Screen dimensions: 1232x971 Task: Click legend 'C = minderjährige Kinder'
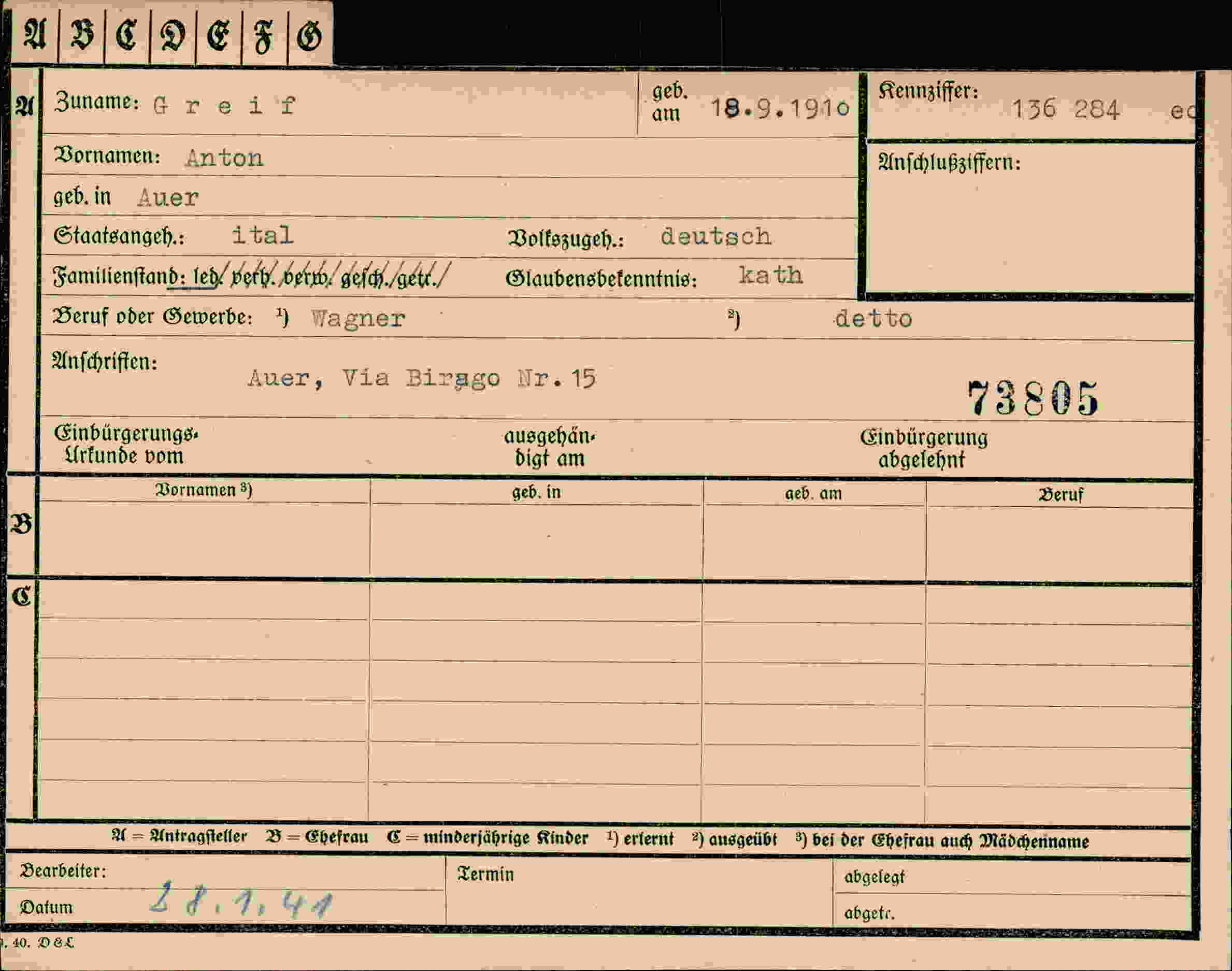click(x=487, y=838)
